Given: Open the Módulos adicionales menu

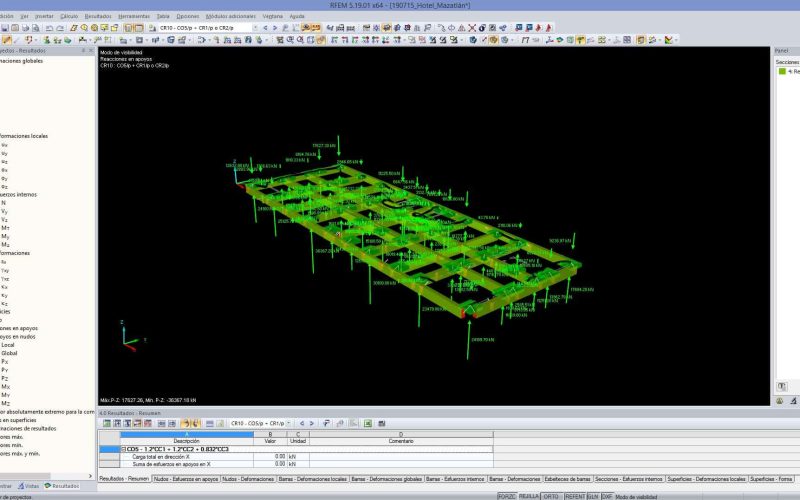Looking at the screenshot, I should pos(231,16).
